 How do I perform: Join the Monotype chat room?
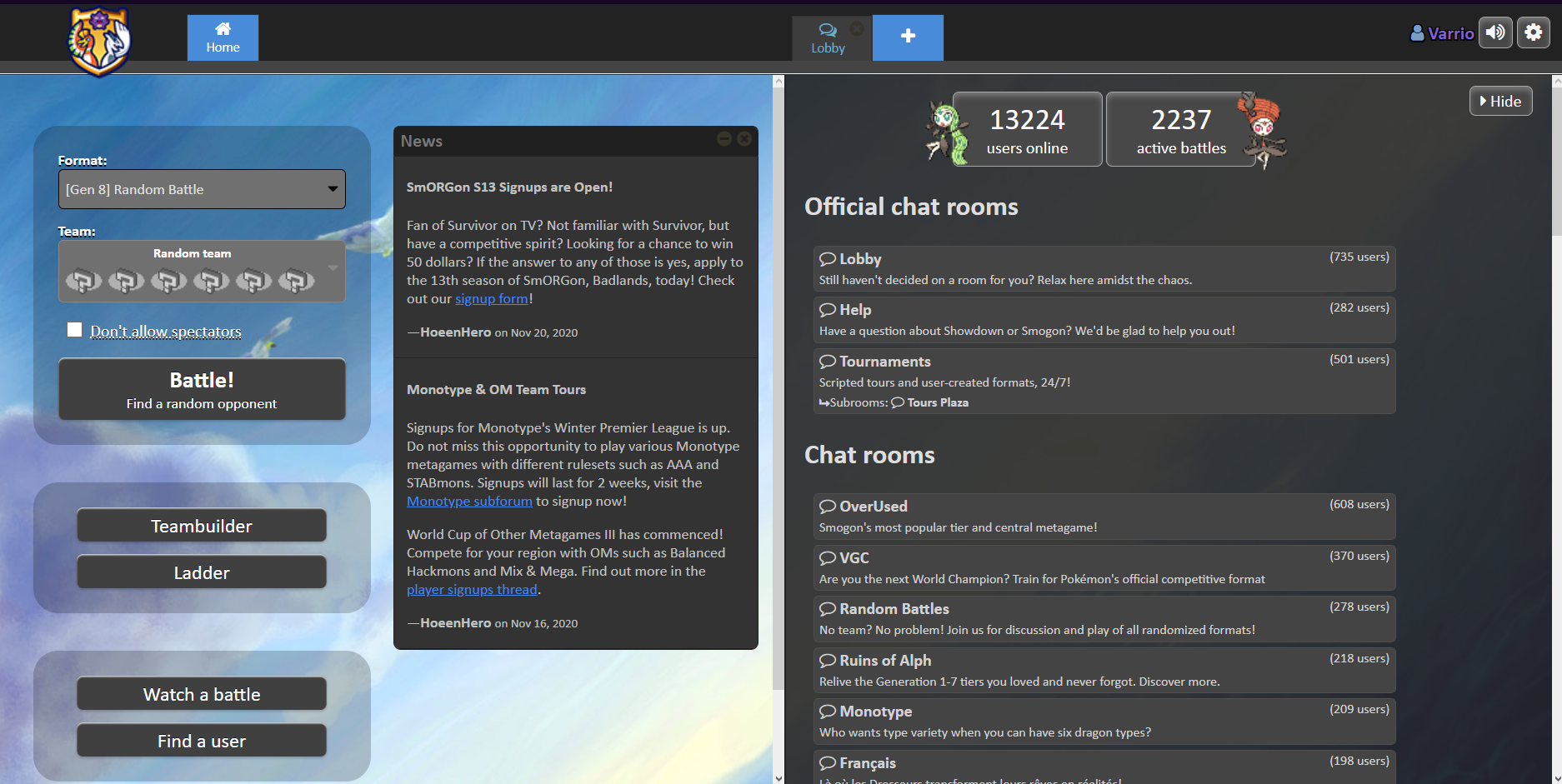(x=1104, y=721)
